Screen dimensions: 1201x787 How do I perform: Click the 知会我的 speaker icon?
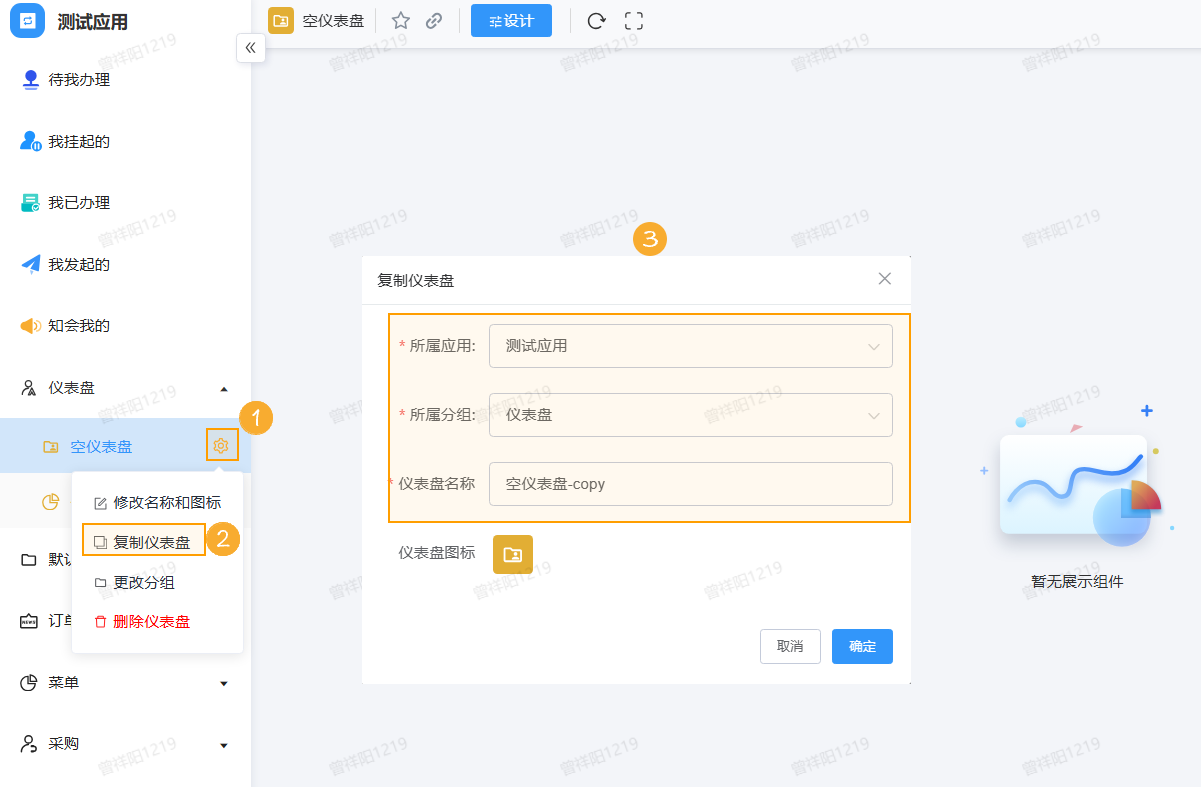[30, 325]
